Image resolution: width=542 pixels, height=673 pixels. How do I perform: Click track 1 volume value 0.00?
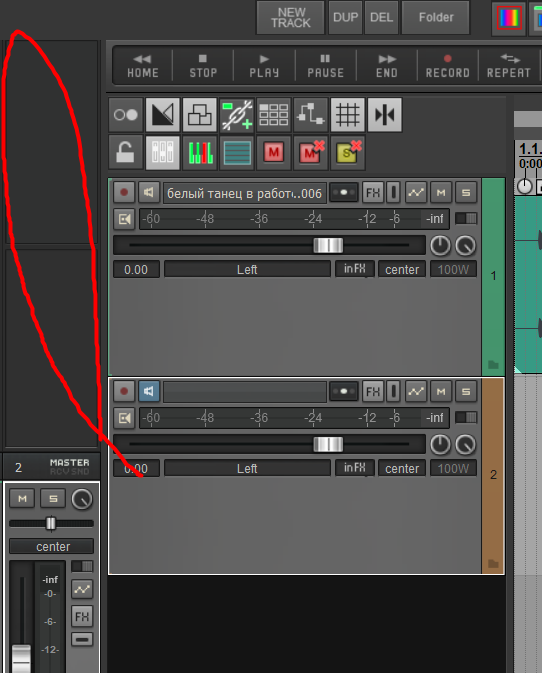(x=136, y=270)
